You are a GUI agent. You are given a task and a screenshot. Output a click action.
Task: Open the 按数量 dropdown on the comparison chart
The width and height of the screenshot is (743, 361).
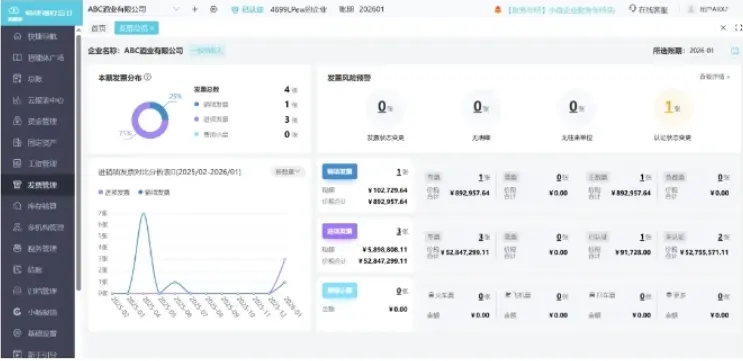(x=288, y=171)
